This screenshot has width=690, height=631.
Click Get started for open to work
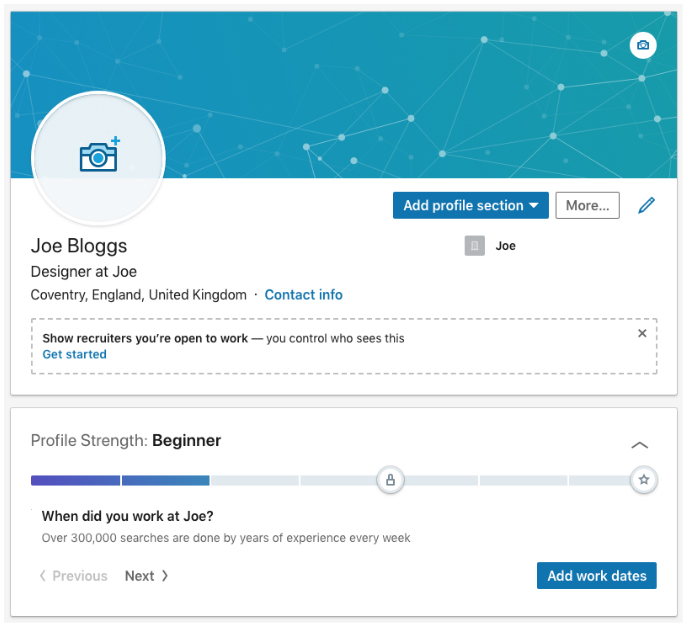pyautogui.click(x=74, y=354)
